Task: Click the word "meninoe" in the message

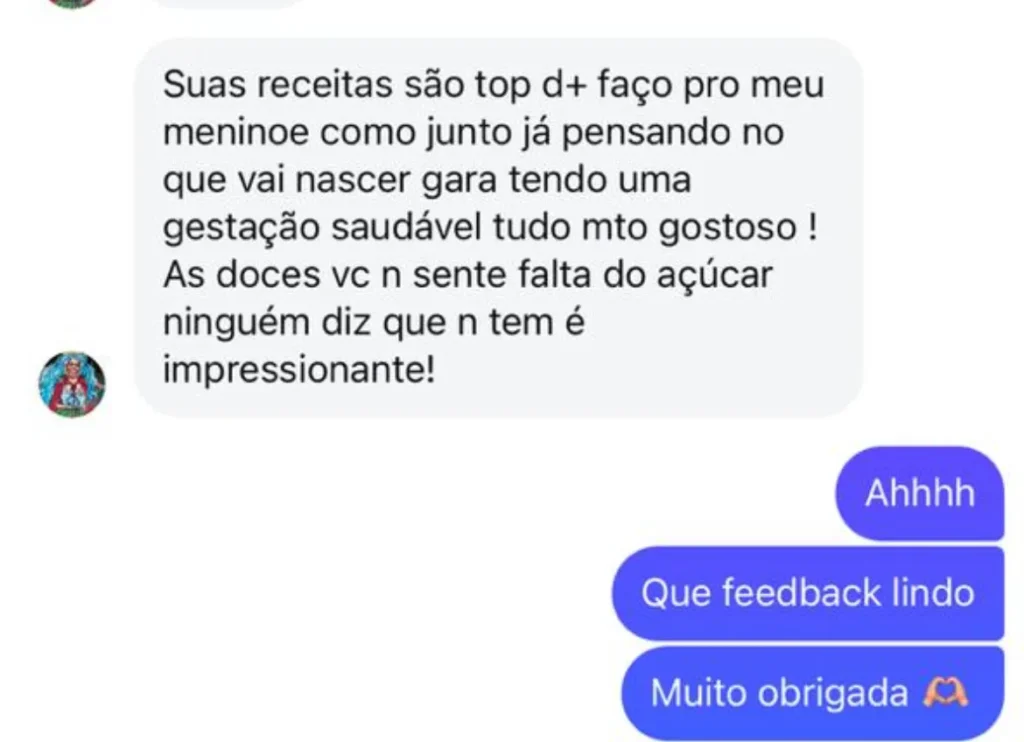Action: [236, 133]
